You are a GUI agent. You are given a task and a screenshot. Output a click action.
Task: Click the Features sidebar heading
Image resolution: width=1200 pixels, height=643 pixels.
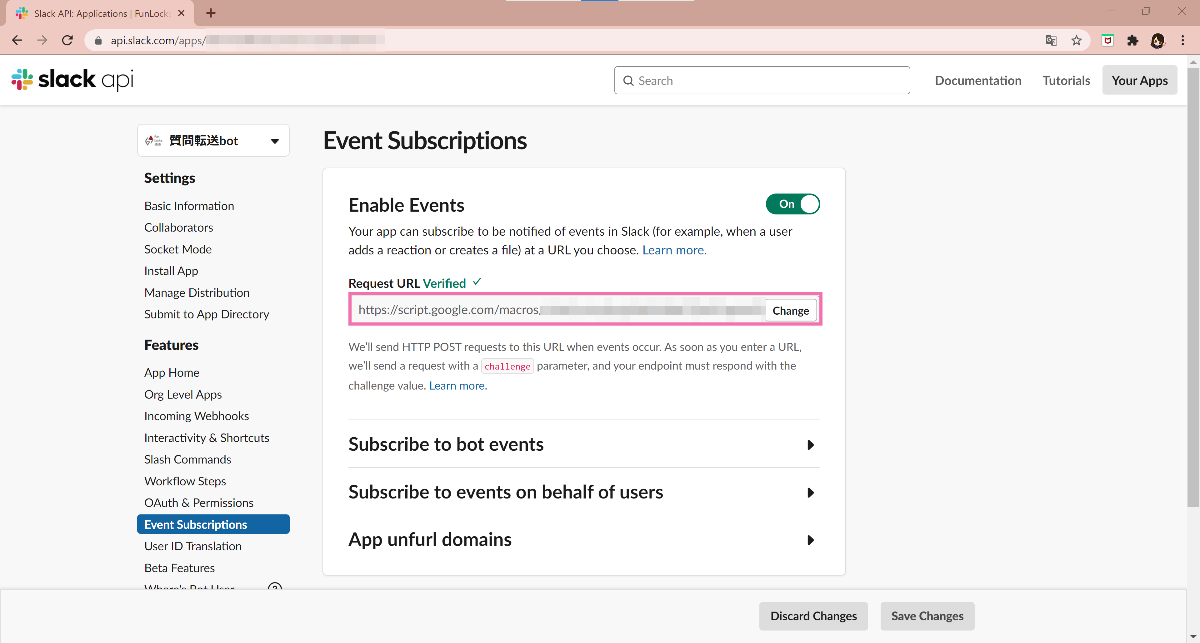pos(171,345)
